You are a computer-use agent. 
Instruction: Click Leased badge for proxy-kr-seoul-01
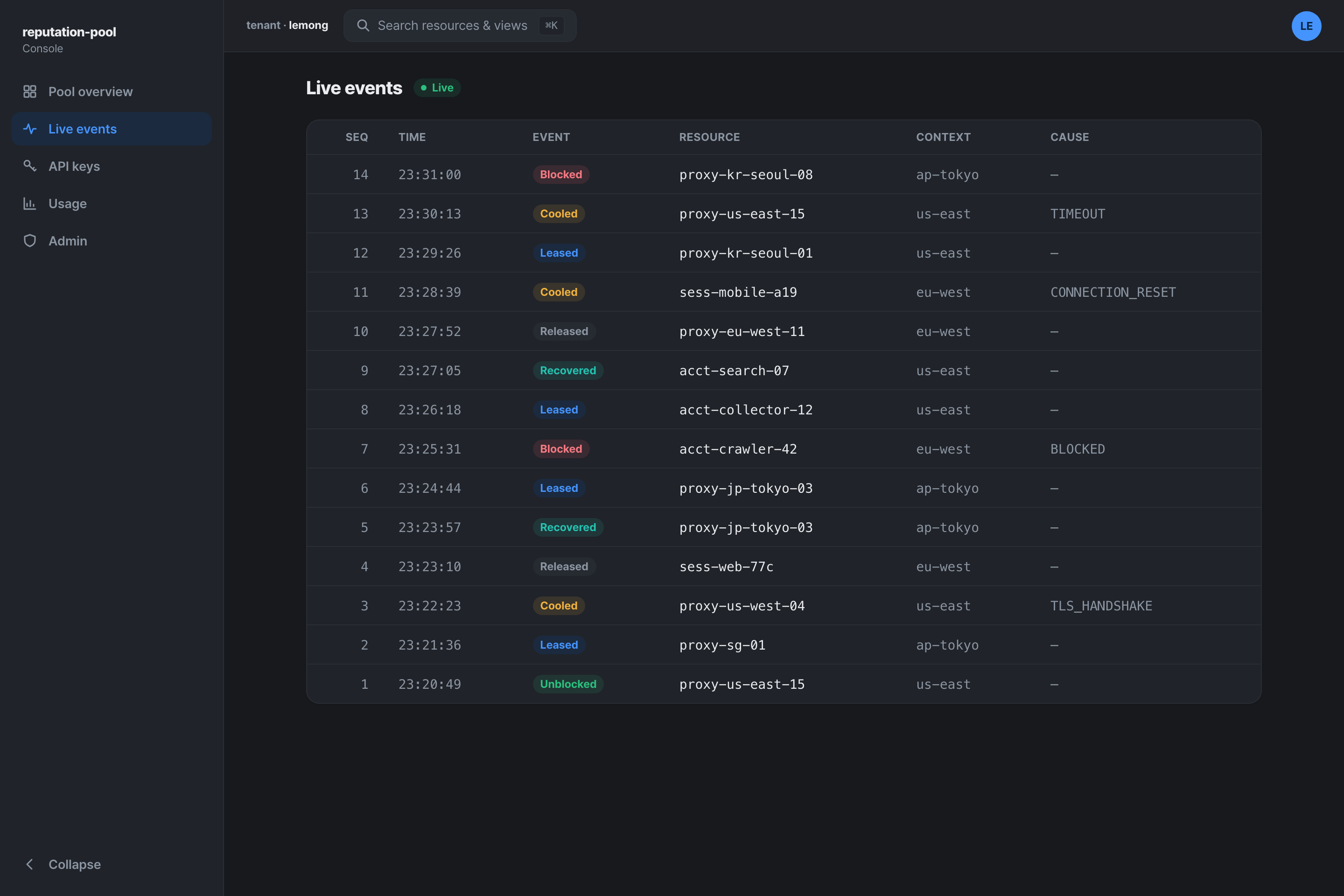point(559,252)
